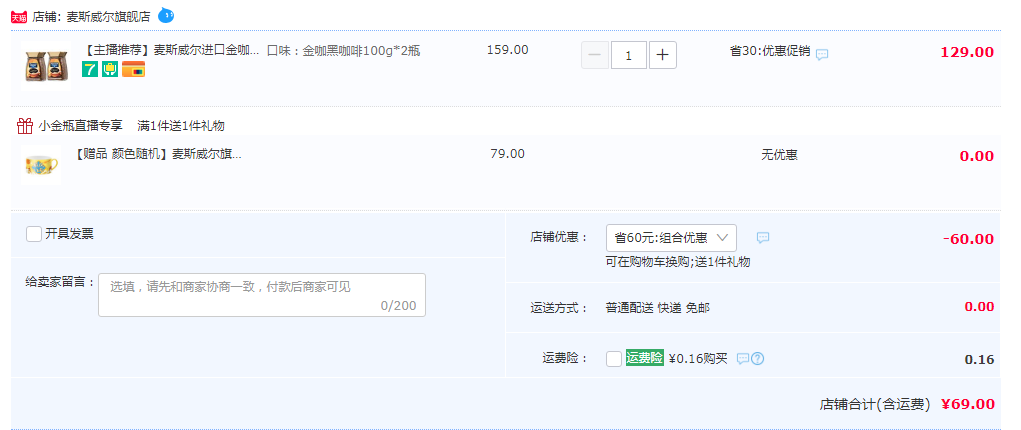The height and width of the screenshot is (430, 1021).
Task: Click the 79.00 gift unit price
Action: [x=507, y=154]
